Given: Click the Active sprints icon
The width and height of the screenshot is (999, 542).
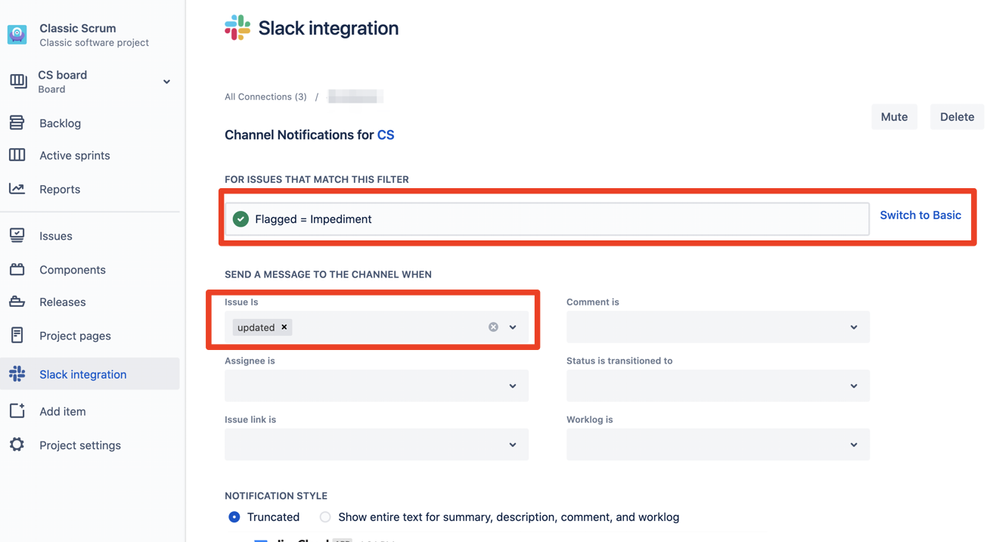Looking at the screenshot, I should (17, 155).
